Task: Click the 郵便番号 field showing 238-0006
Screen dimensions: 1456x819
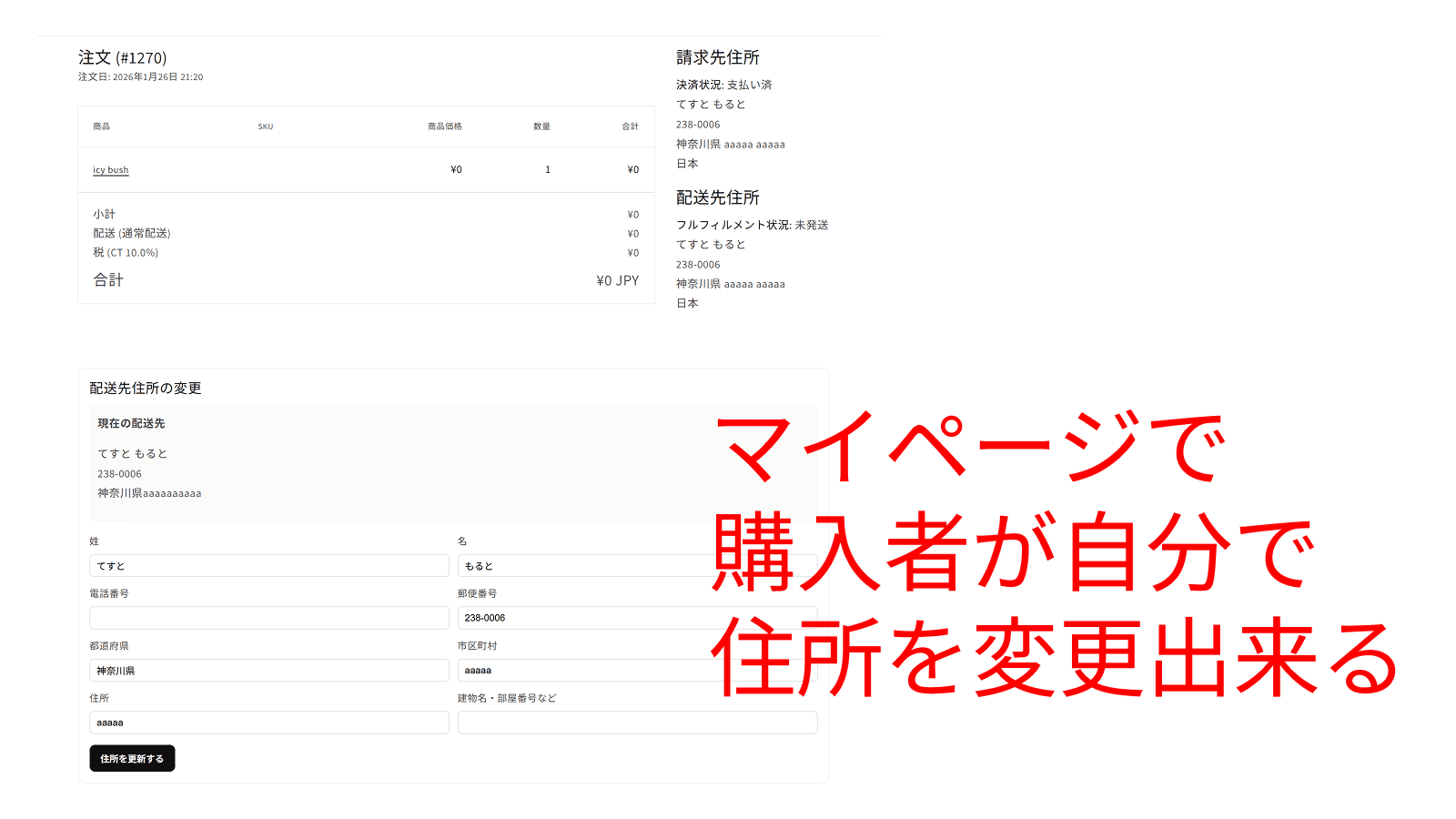Action: pyautogui.click(x=637, y=617)
